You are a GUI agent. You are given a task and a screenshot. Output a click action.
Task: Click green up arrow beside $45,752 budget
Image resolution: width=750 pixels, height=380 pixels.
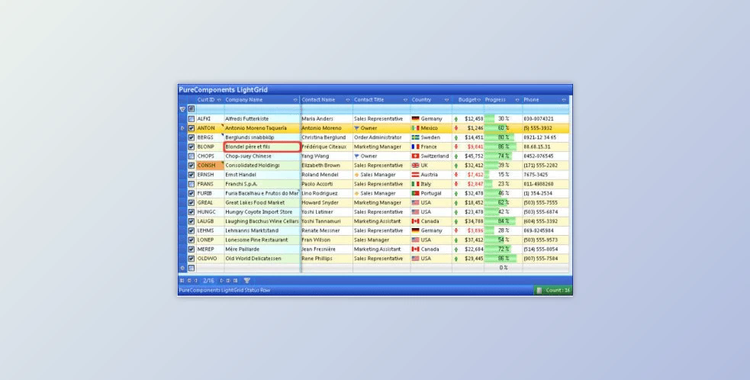tap(456, 156)
